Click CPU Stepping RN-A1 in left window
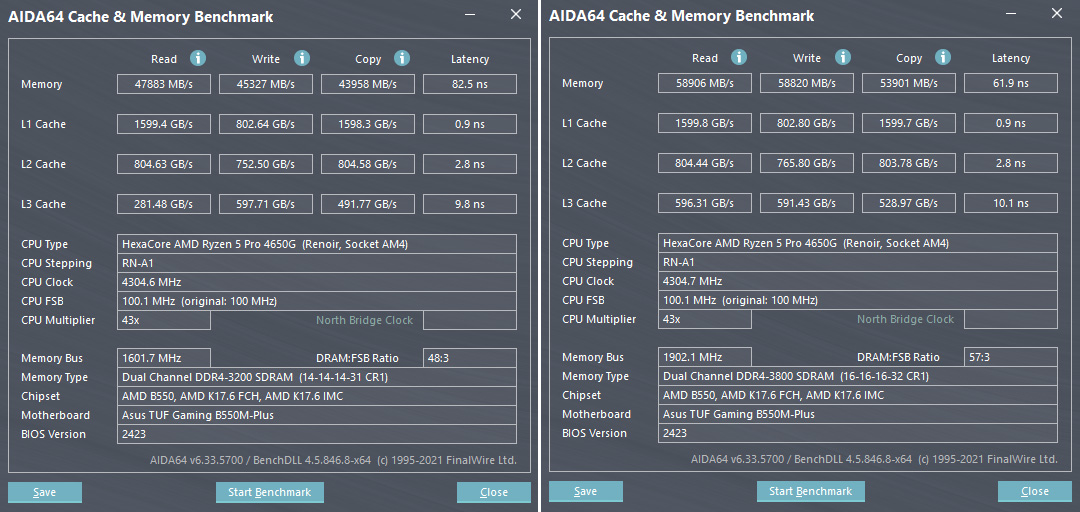1080x512 pixels. 317,263
